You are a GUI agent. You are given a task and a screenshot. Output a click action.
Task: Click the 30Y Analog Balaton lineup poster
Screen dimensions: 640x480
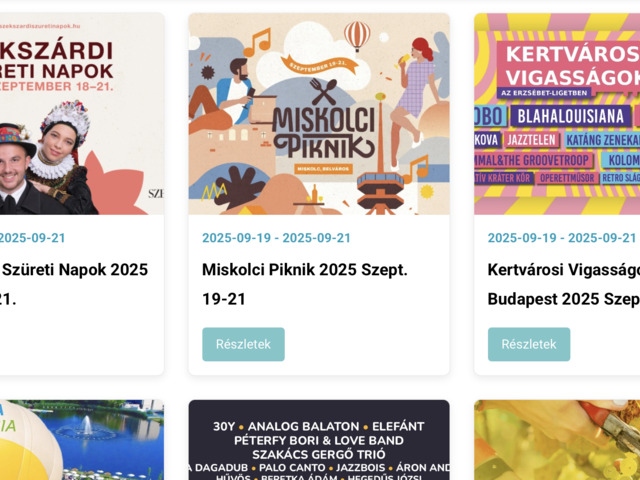click(x=319, y=440)
